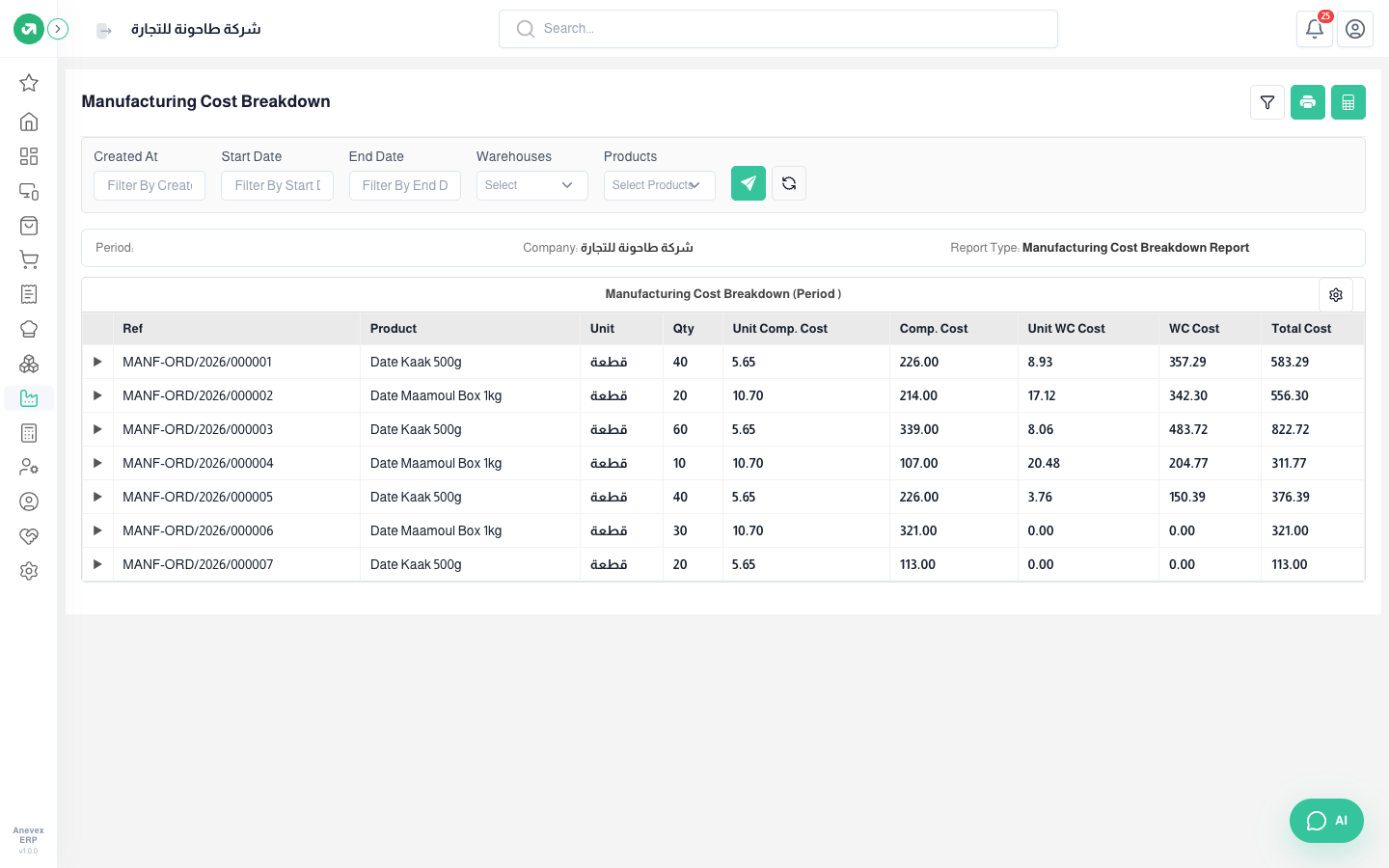Print the report with printer button
1389x868 pixels.
click(x=1308, y=102)
